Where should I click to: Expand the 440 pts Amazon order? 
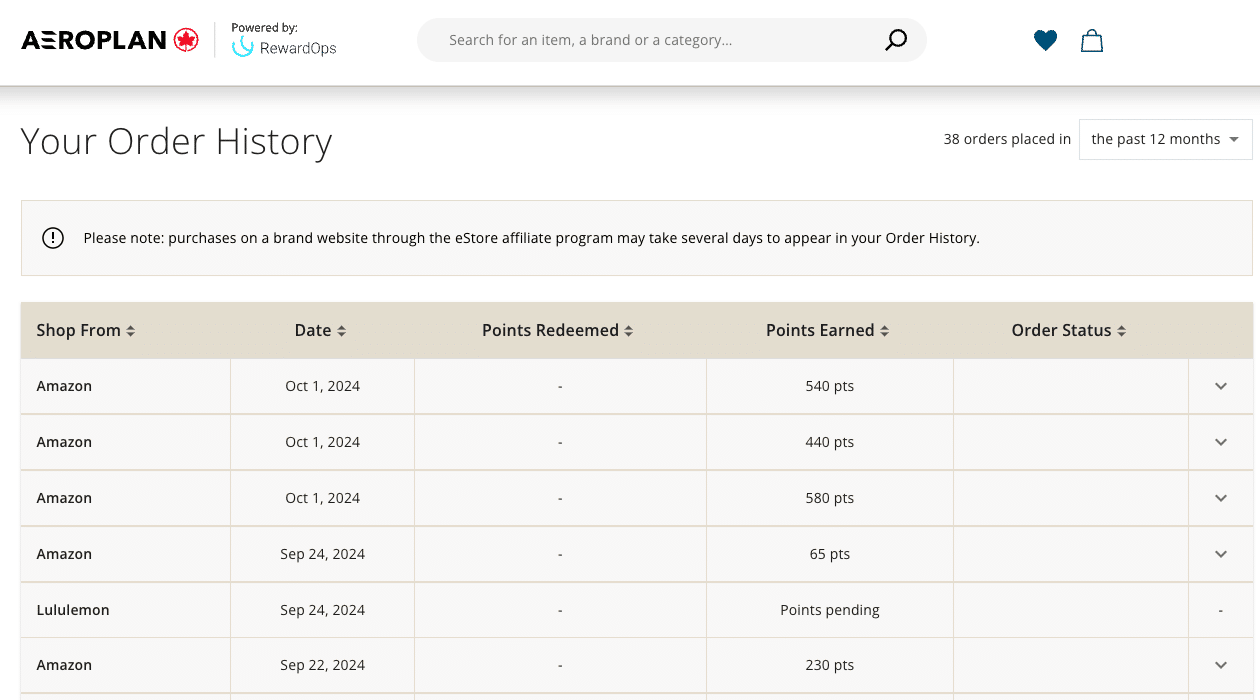tap(1220, 442)
